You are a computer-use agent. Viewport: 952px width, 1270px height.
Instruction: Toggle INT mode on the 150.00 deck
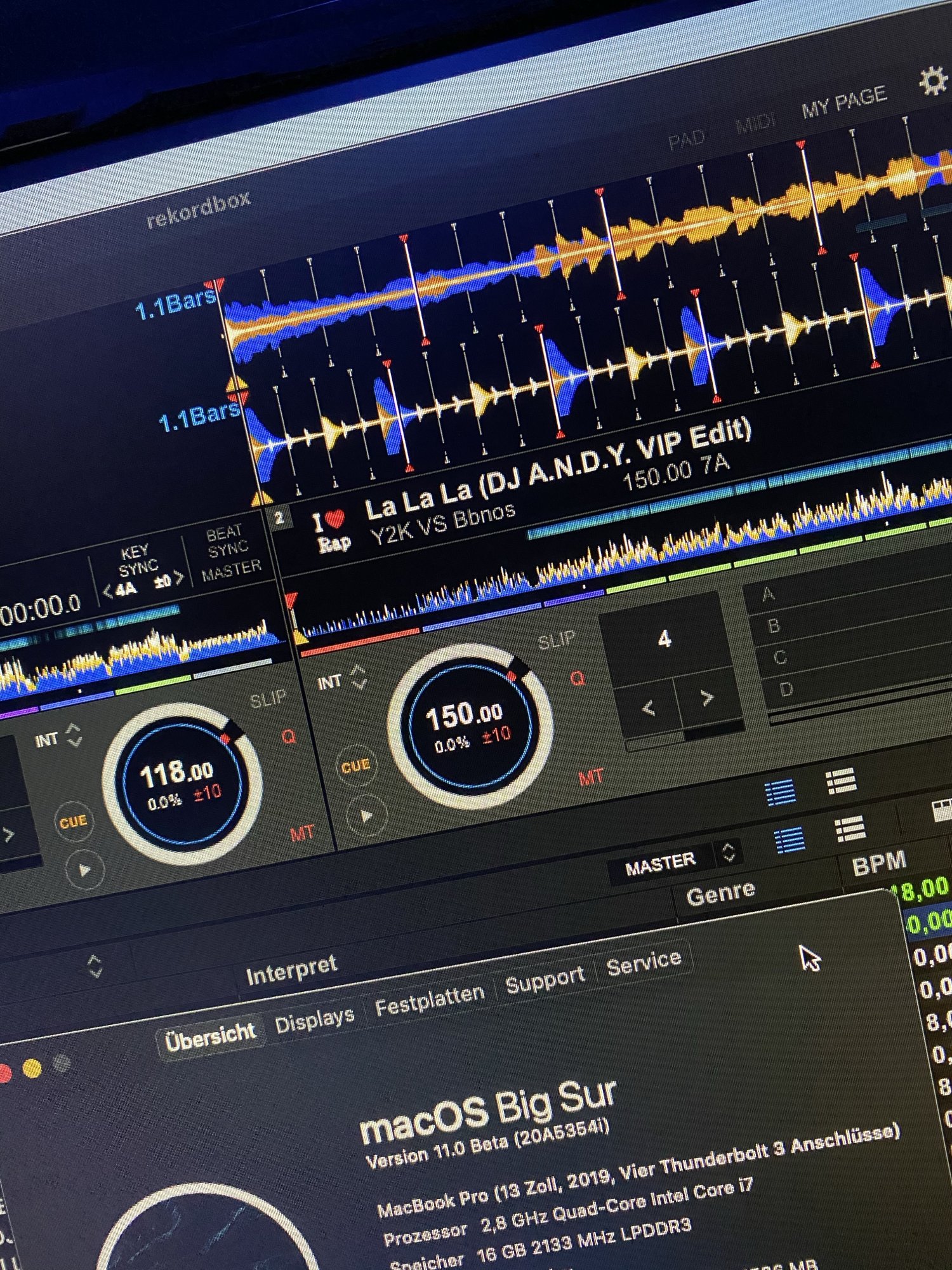(x=329, y=683)
